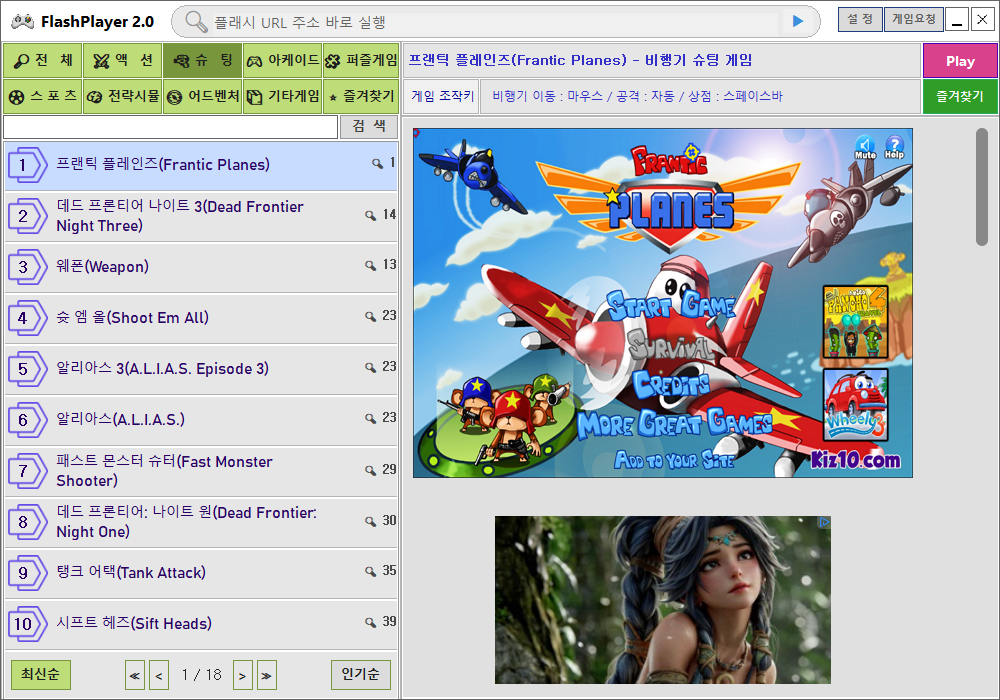Switch to the 액션 action category
Image resolution: width=1000 pixels, height=700 pixels.
pyautogui.click(x=122, y=61)
